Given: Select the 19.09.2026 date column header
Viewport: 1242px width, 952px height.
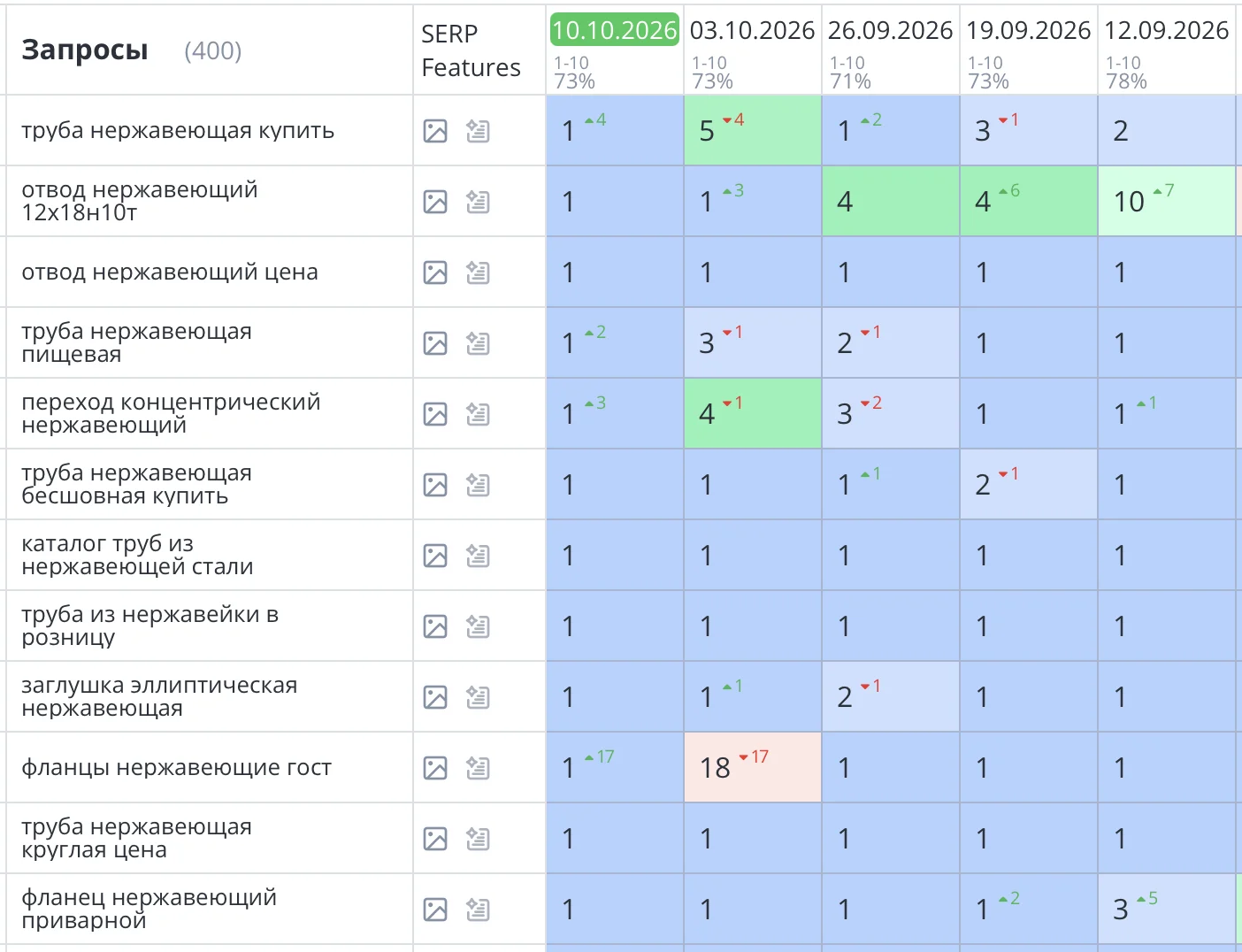Looking at the screenshot, I should click(x=1028, y=30).
